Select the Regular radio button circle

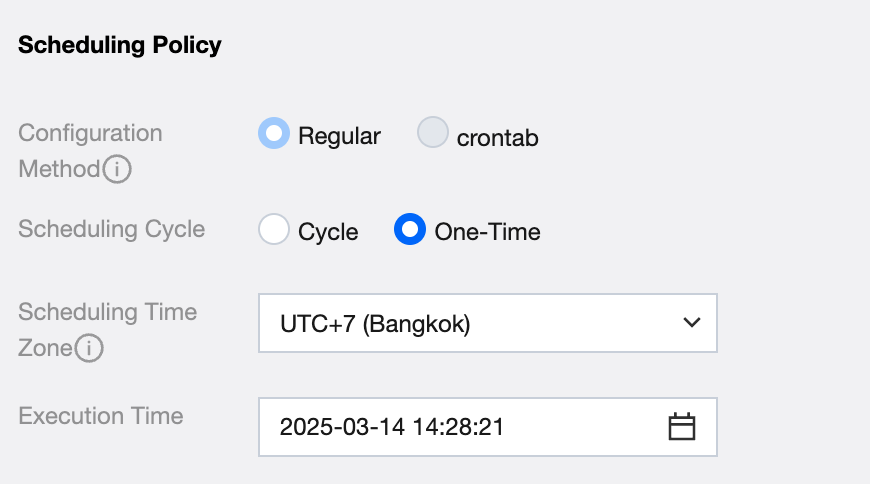274,133
